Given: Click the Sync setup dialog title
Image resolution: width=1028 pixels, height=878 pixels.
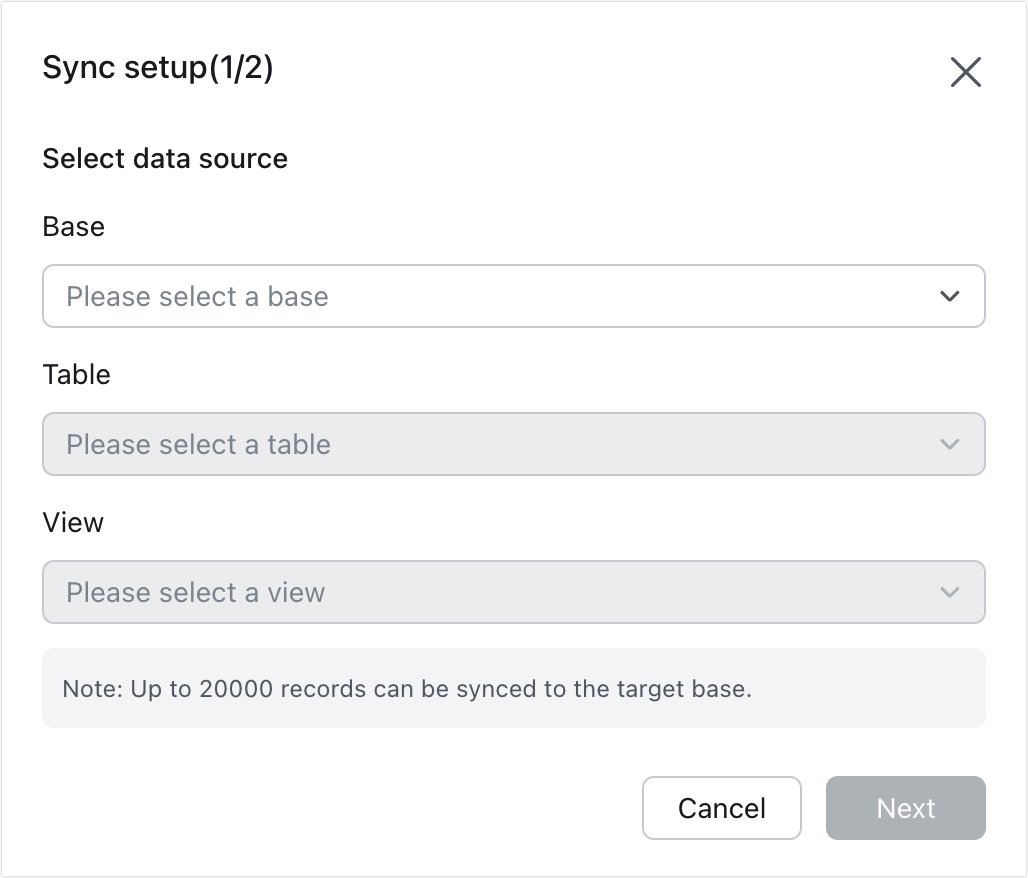Looking at the screenshot, I should [160, 67].
